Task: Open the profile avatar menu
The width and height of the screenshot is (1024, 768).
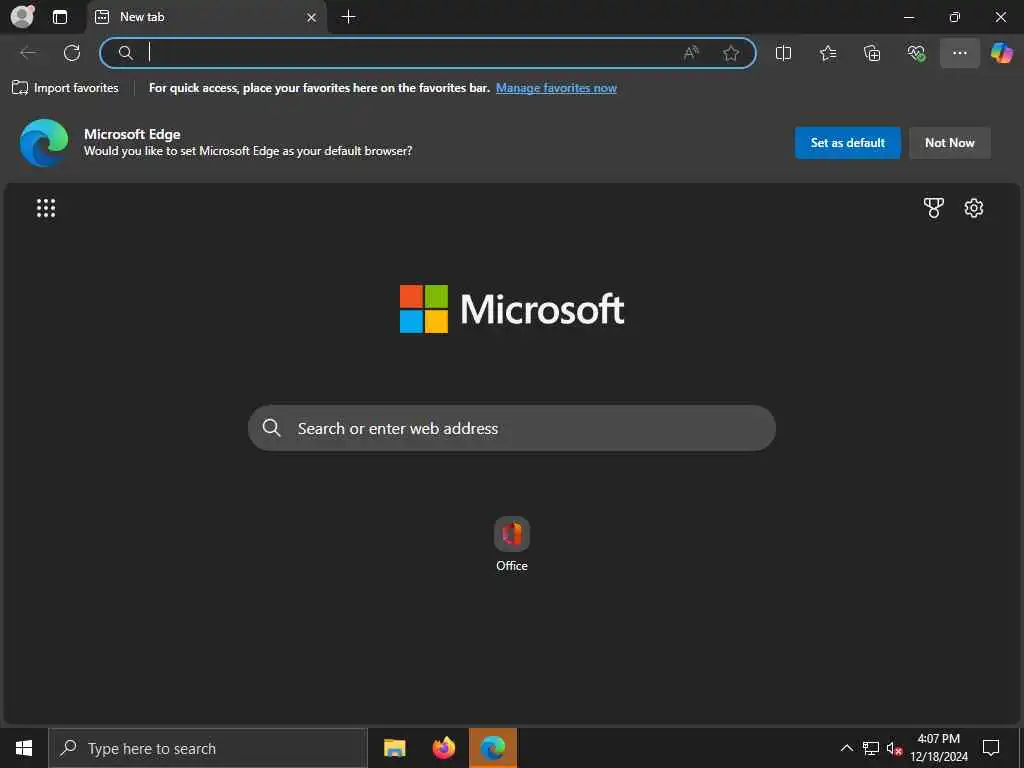Action: click(22, 16)
